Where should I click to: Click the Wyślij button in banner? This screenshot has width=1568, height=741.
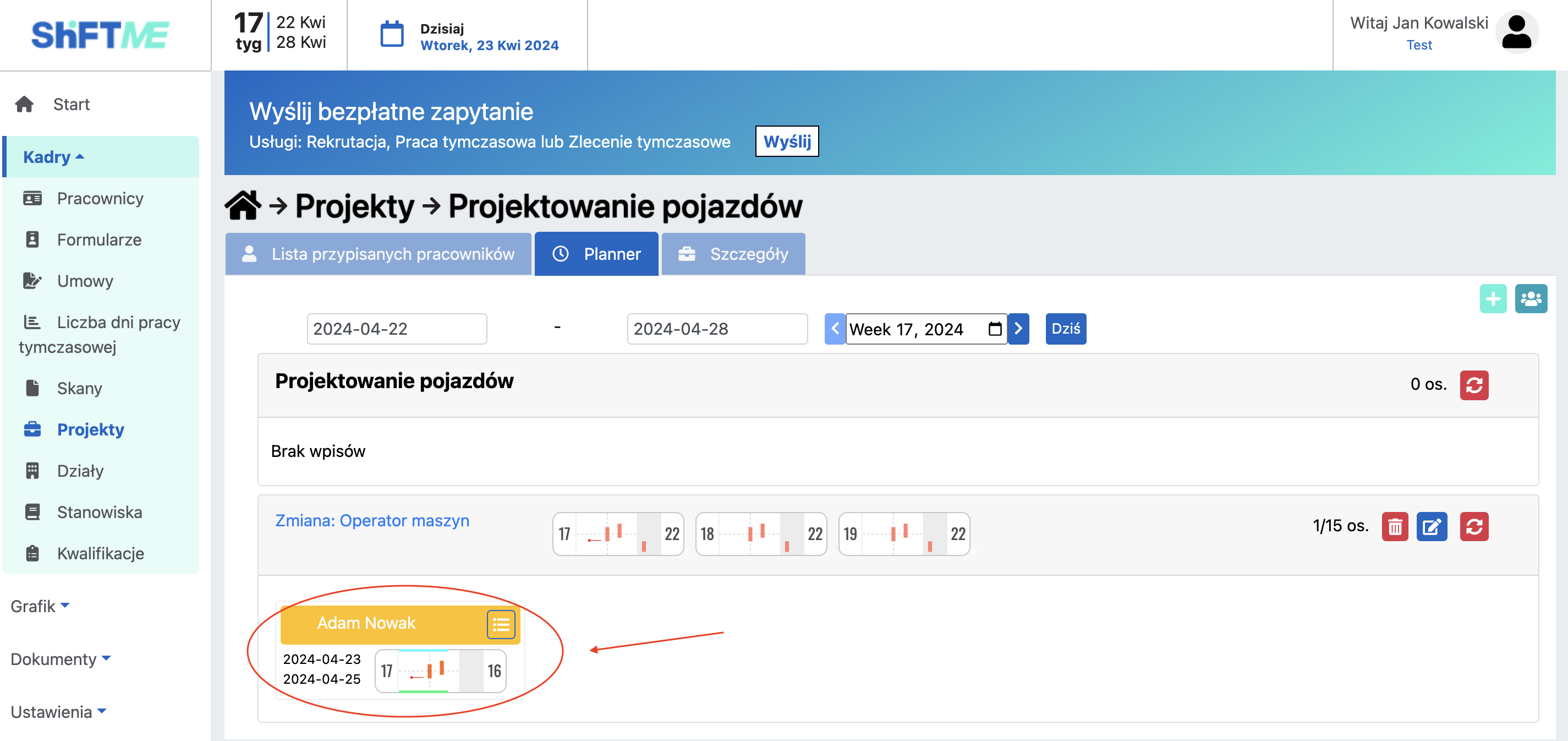(786, 141)
